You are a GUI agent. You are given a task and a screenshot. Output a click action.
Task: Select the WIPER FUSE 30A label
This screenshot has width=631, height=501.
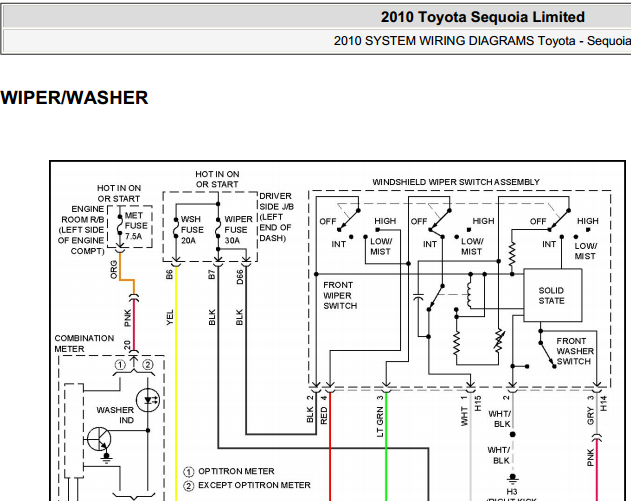[x=238, y=230]
